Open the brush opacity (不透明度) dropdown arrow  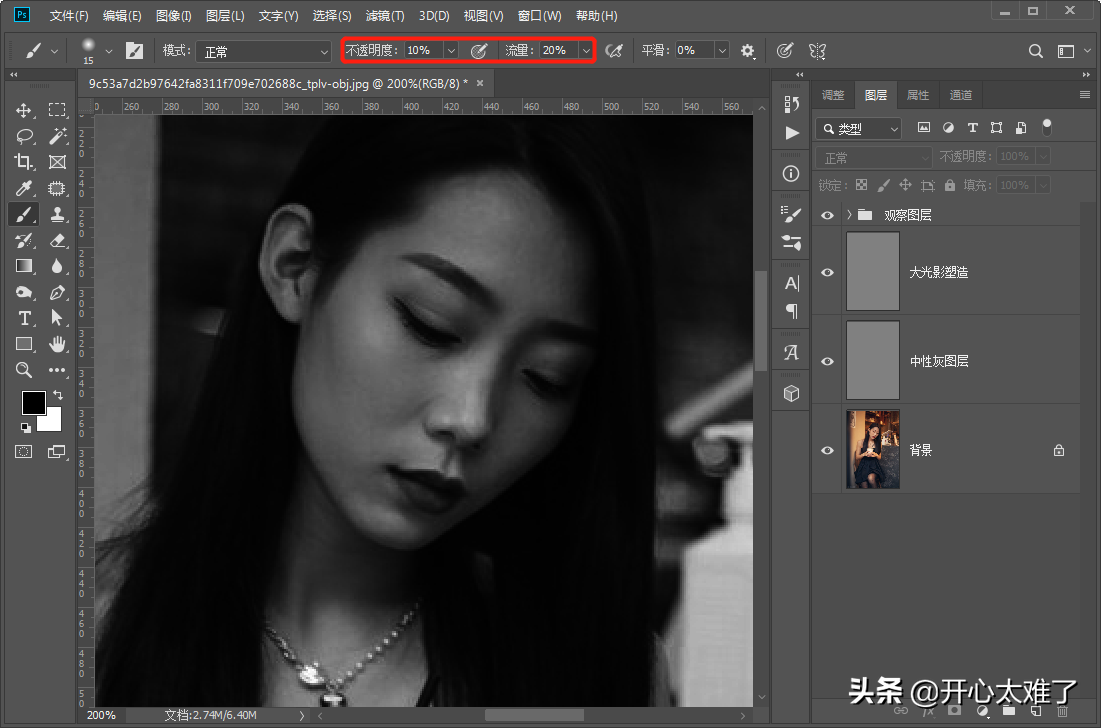(450, 50)
